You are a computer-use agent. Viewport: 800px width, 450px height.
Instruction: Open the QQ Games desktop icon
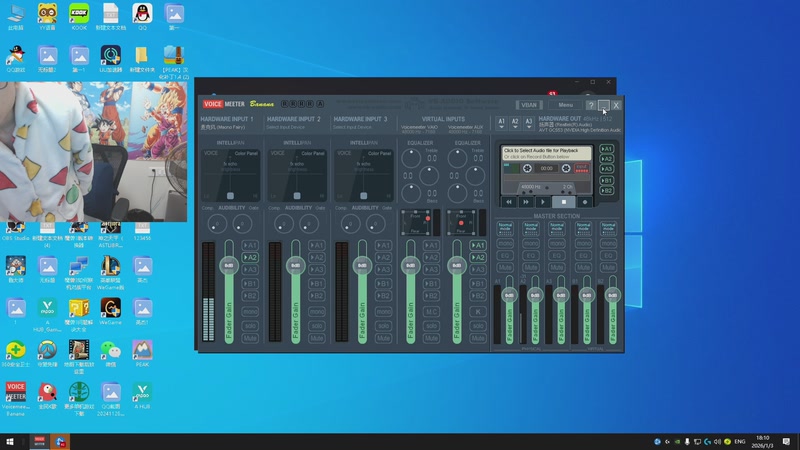(x=16, y=59)
